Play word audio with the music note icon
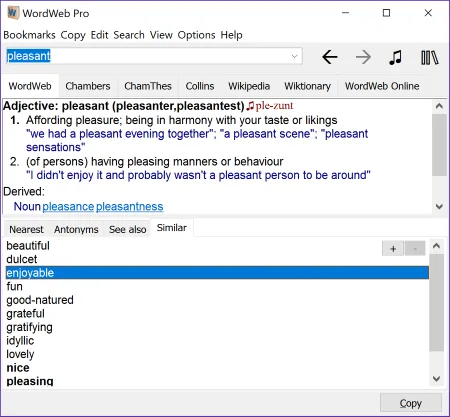Screen dimensions: 450x417 point(395,57)
